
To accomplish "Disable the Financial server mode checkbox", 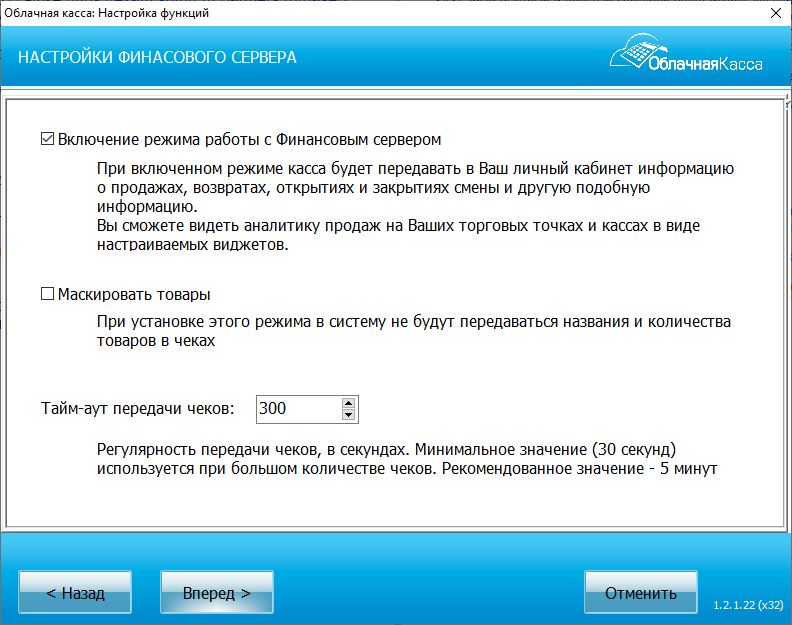I will click(47, 139).
